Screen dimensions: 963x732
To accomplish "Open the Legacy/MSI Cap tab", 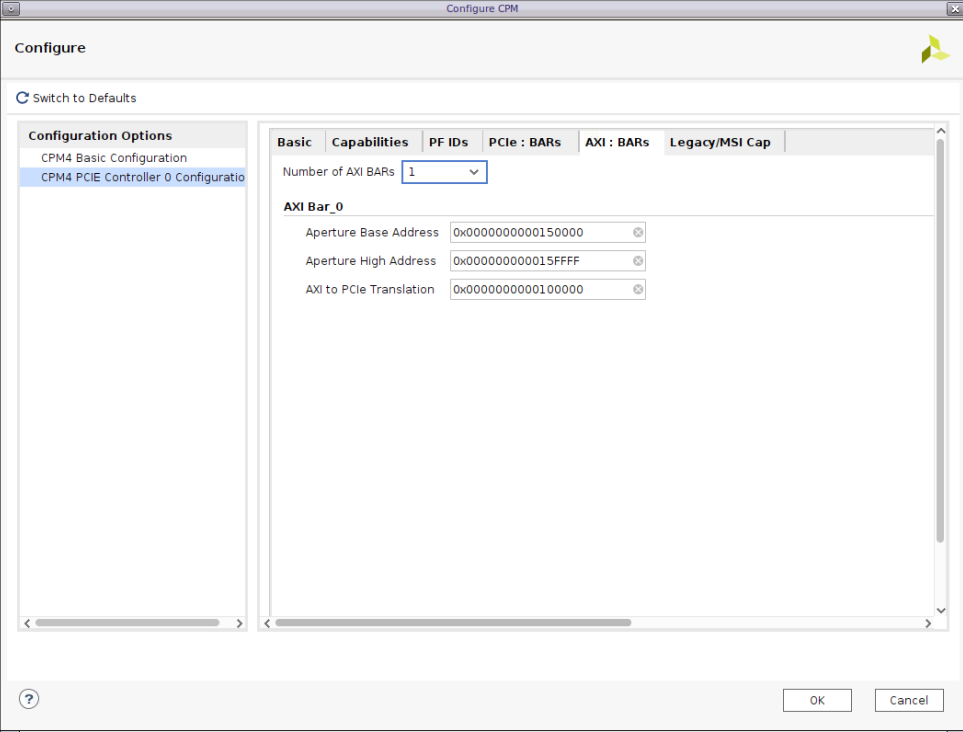I will click(720, 142).
